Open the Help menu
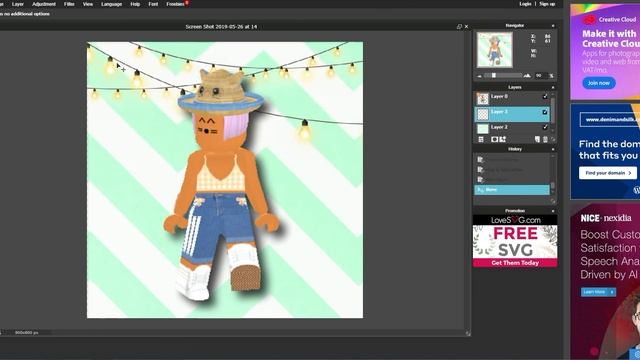Image resolution: width=640 pixels, height=360 pixels. coord(135,4)
